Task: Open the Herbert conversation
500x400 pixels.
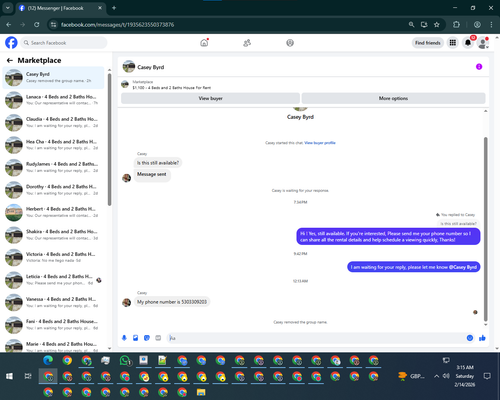Action: (x=53, y=212)
